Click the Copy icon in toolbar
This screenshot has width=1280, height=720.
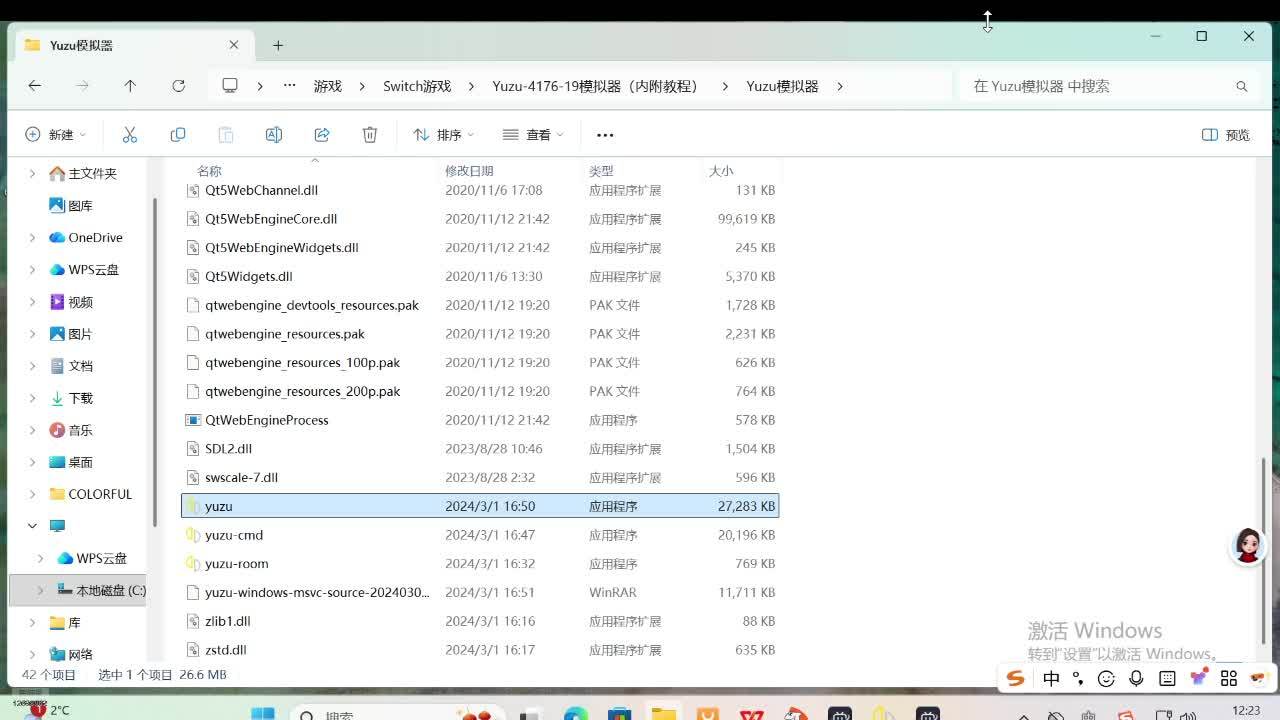coord(178,135)
